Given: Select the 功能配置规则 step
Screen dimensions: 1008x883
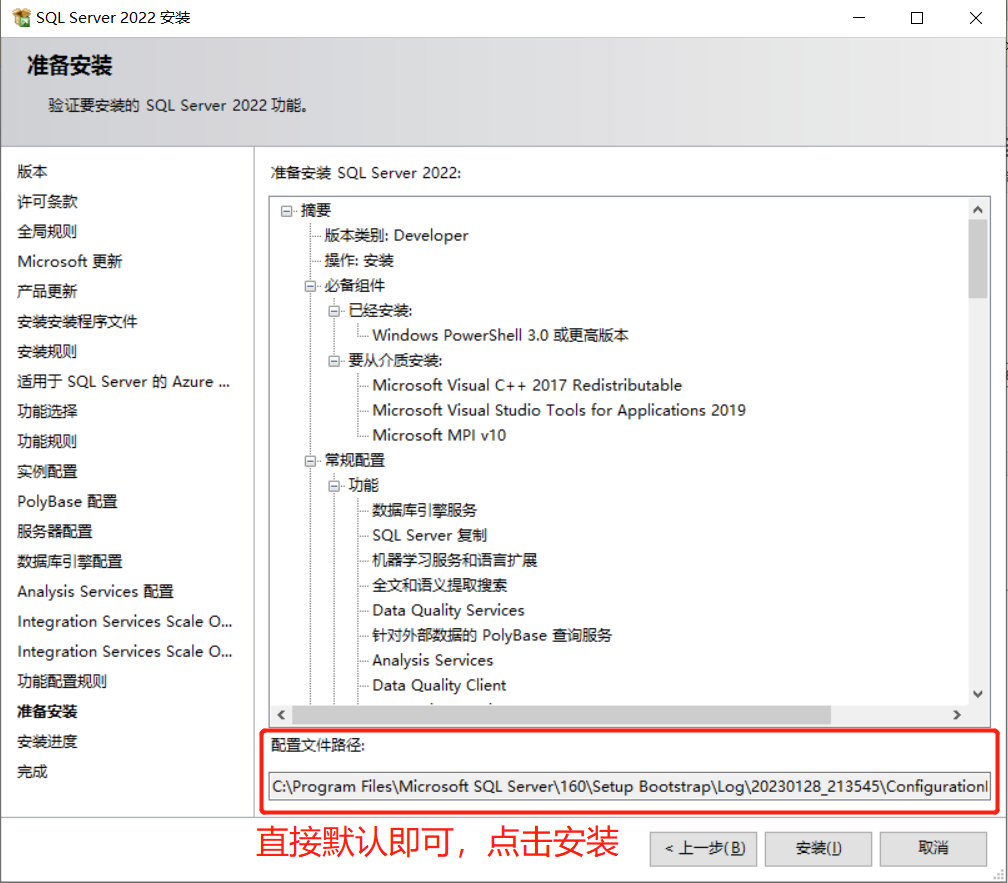Looking at the screenshot, I should [x=62, y=681].
